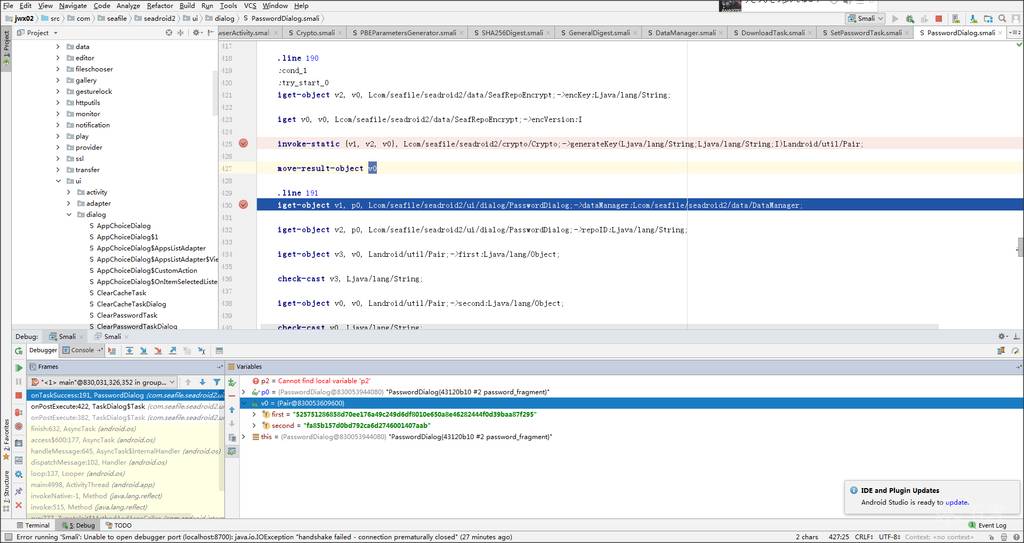
Task: Click the Step Over icon
Action: coord(129,351)
